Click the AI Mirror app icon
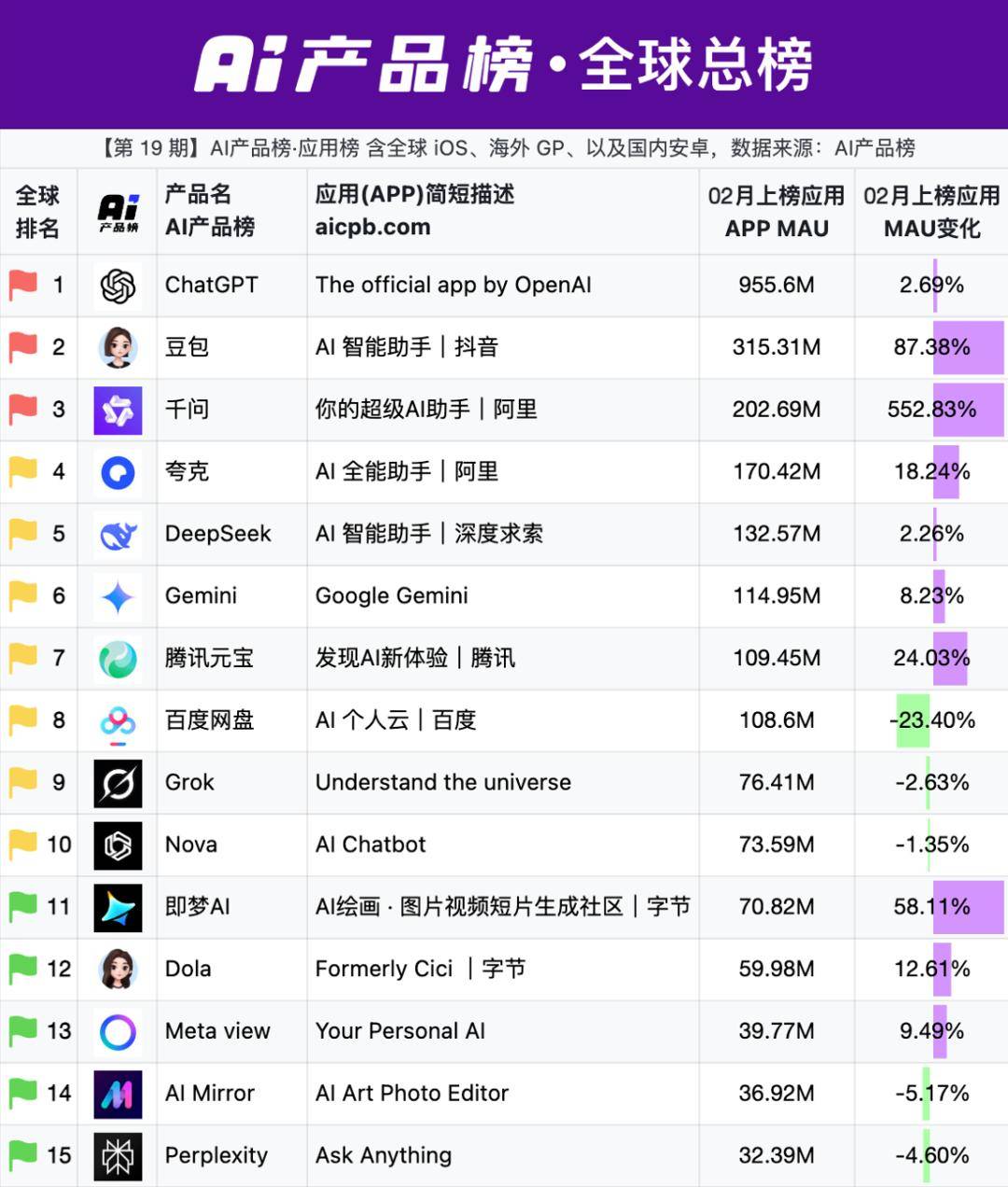The width and height of the screenshot is (1008, 1187). (118, 1095)
